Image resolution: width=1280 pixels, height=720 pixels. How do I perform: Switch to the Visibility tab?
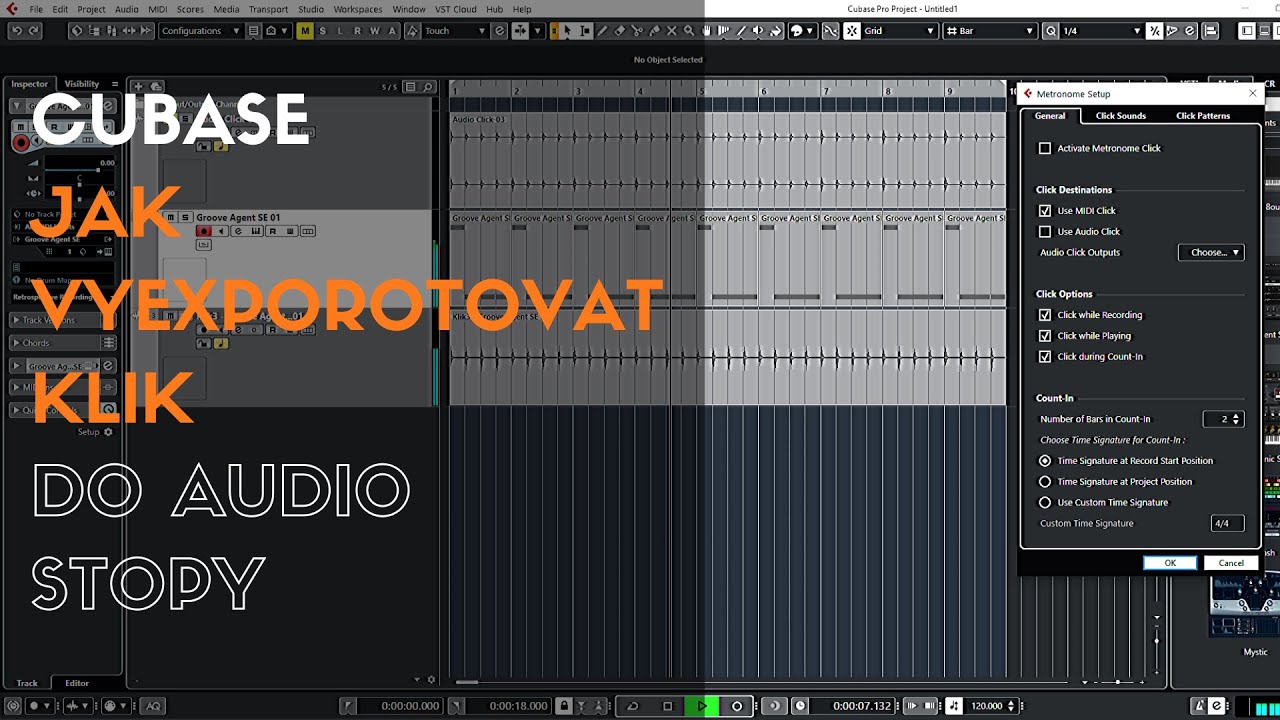(82, 84)
